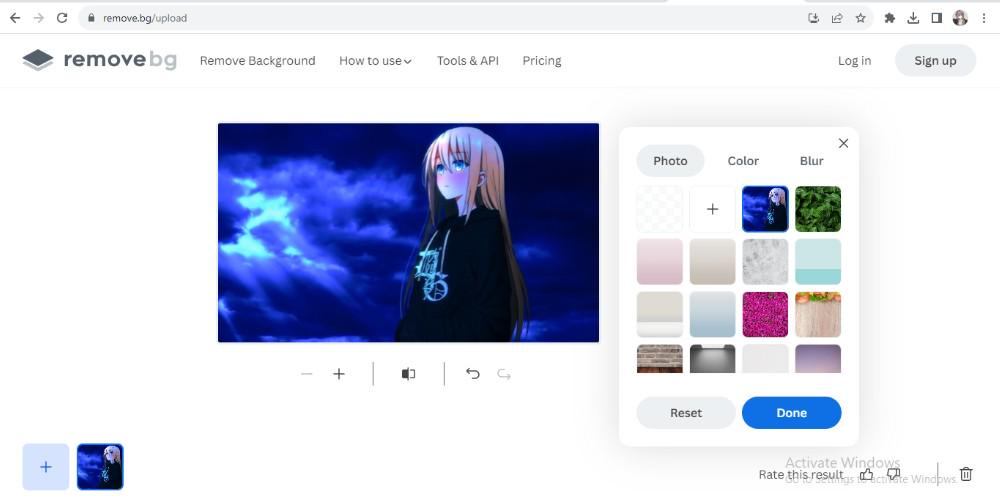1000x500 pixels.
Task: Choose the gray marble background
Action: (765, 261)
